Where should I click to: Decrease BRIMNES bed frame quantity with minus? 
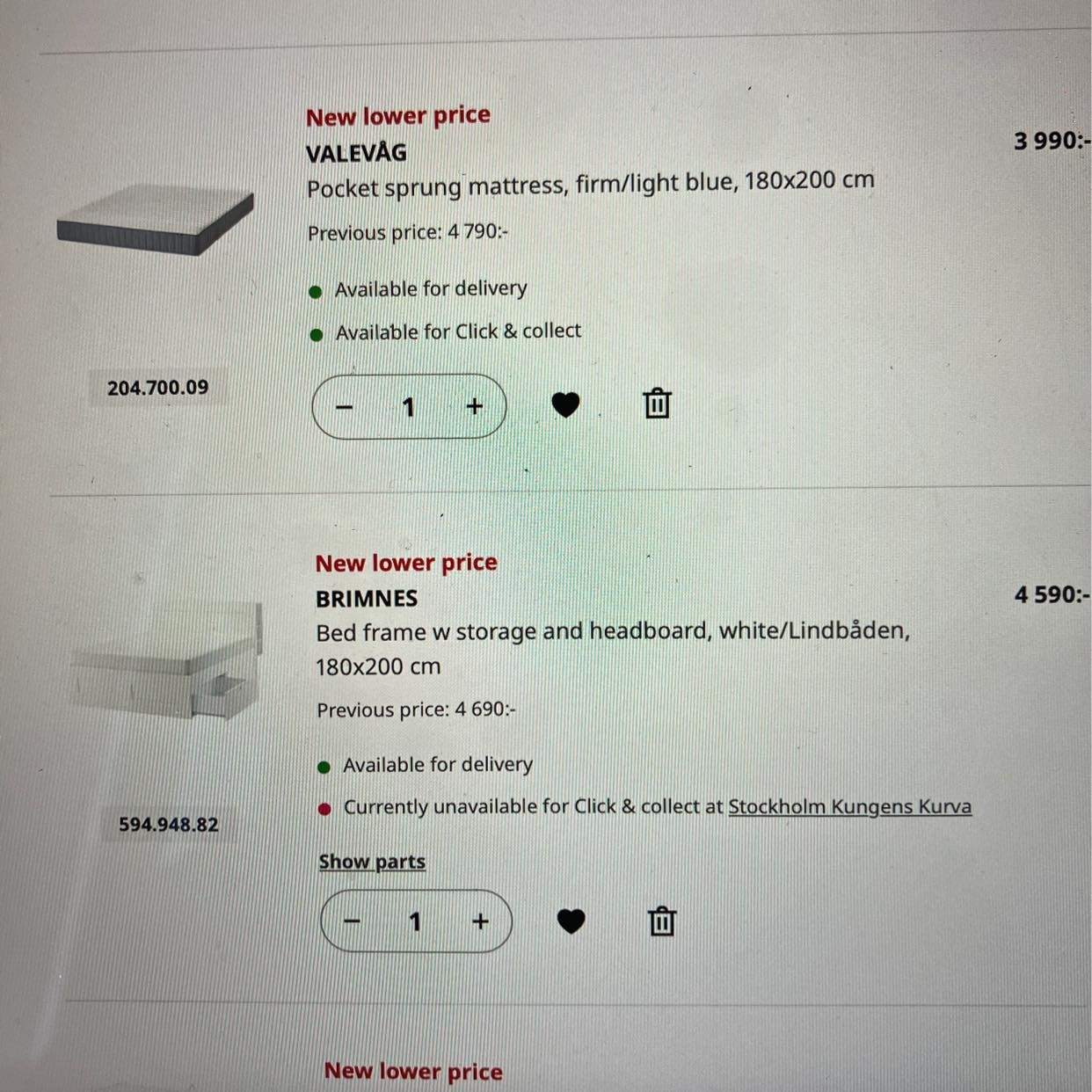click(352, 921)
